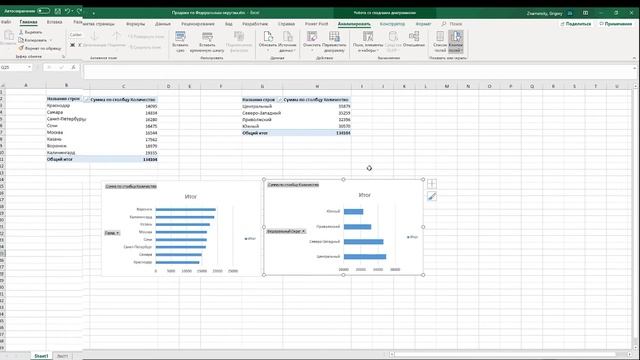This screenshot has width=640, height=360.
Task: Click the Comments button
Action: point(616,24)
